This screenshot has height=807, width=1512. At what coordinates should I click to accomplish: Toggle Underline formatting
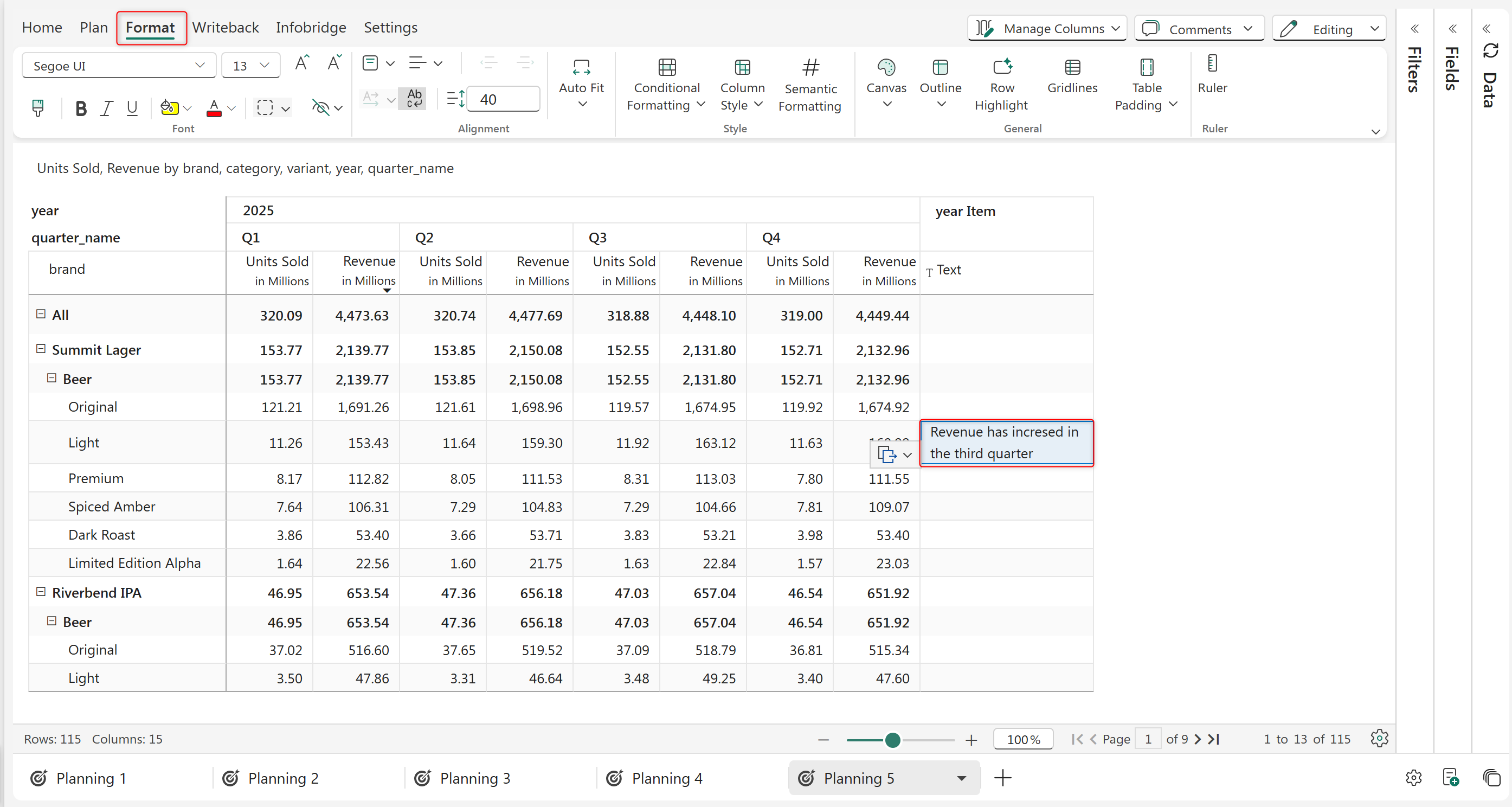(132, 108)
